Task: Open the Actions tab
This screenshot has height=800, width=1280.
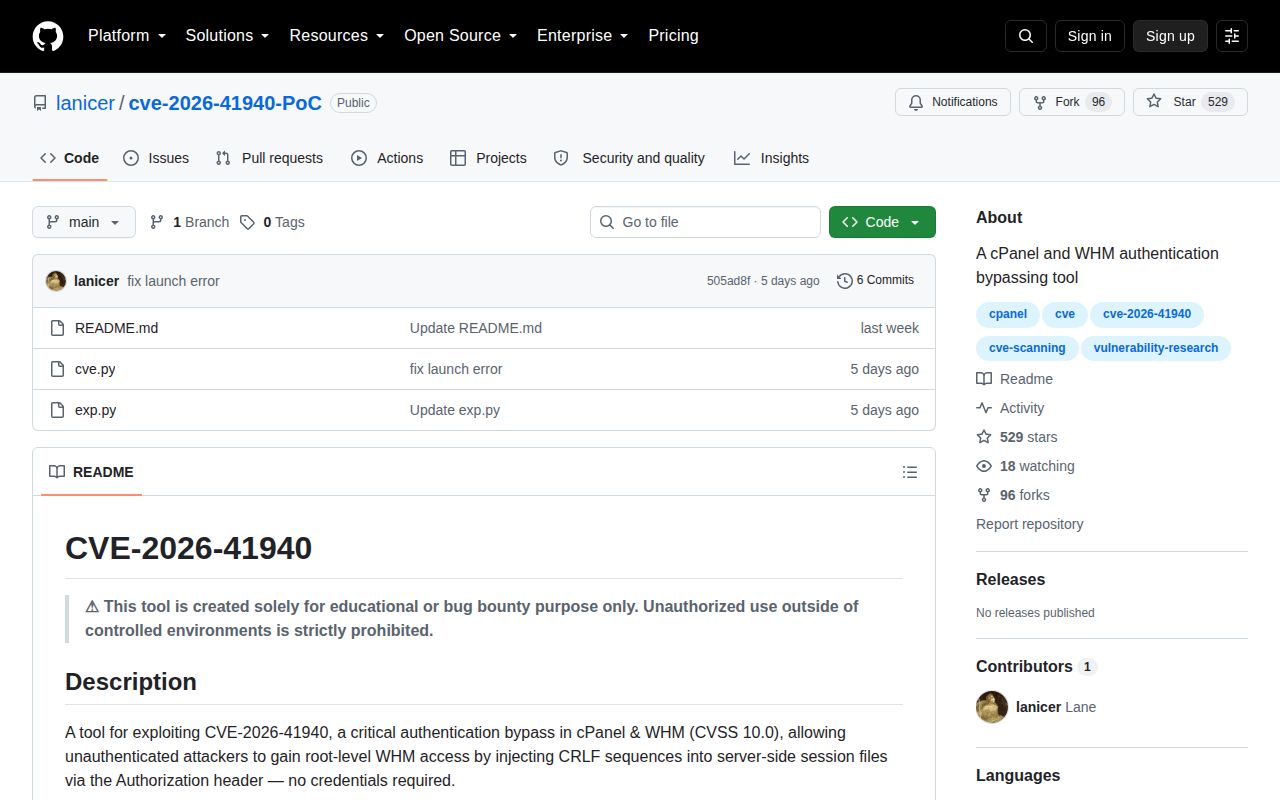Action: point(387,158)
